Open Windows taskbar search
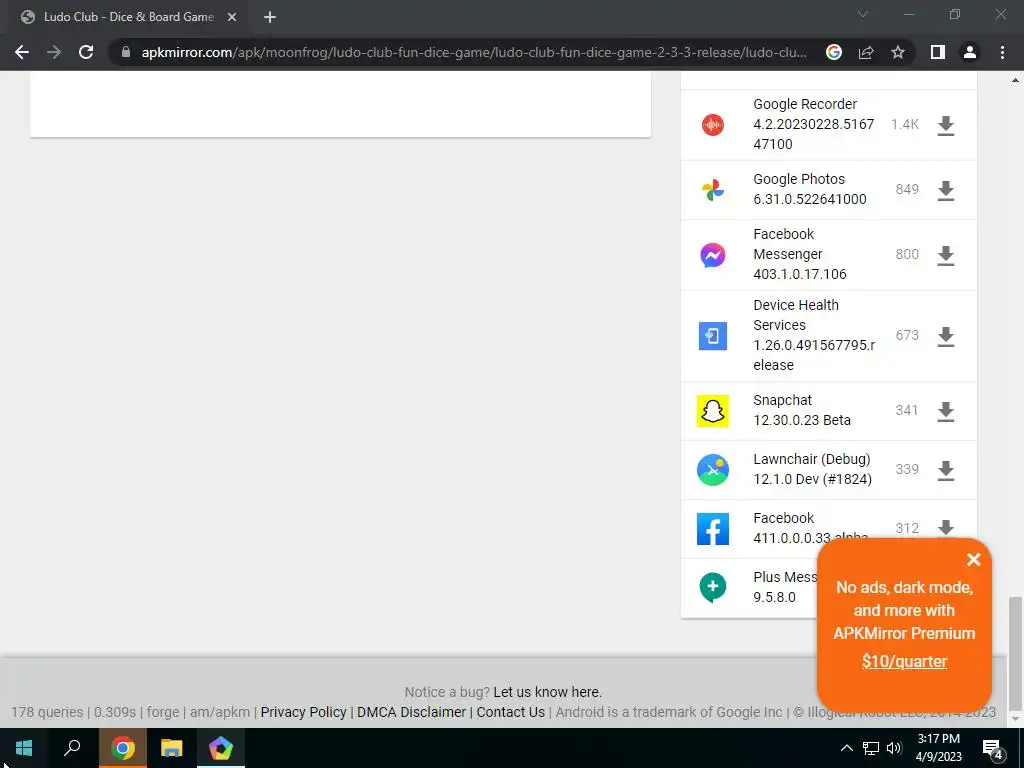The height and width of the screenshot is (768, 1024). 72,748
